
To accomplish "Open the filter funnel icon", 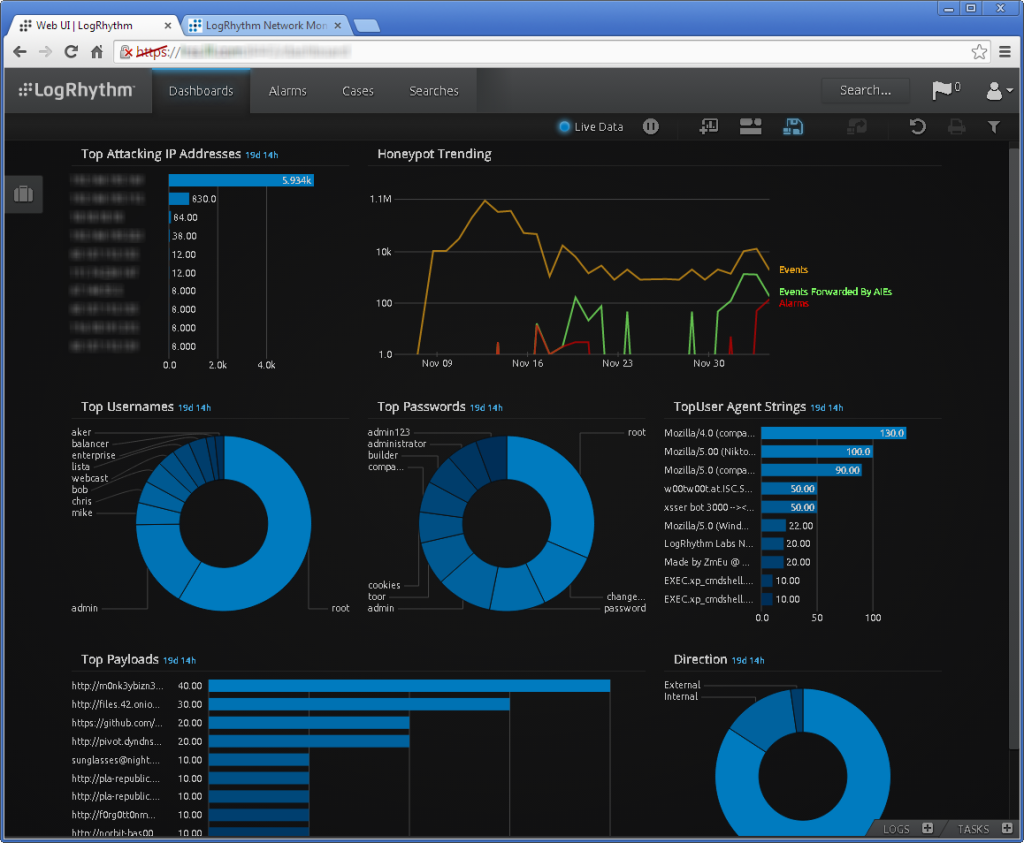I will click(993, 126).
